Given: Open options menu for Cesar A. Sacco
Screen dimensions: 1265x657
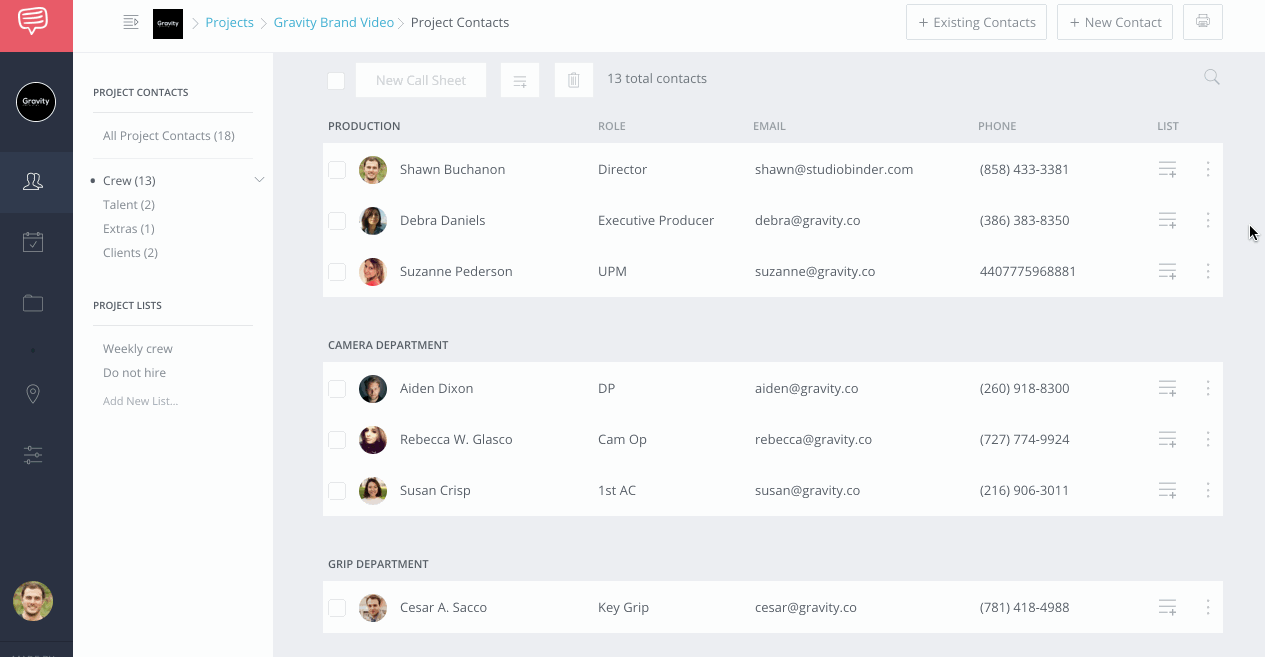Looking at the screenshot, I should [x=1208, y=607].
